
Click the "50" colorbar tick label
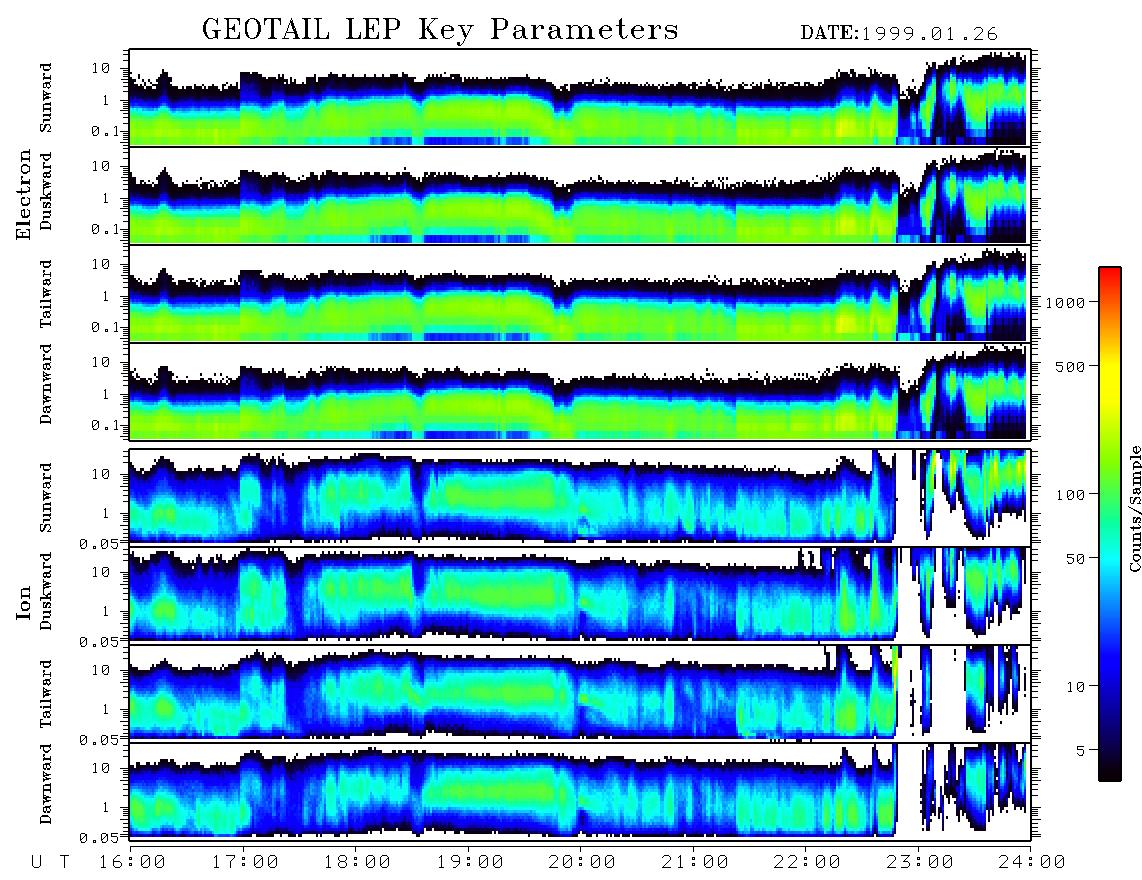(x=1076, y=559)
